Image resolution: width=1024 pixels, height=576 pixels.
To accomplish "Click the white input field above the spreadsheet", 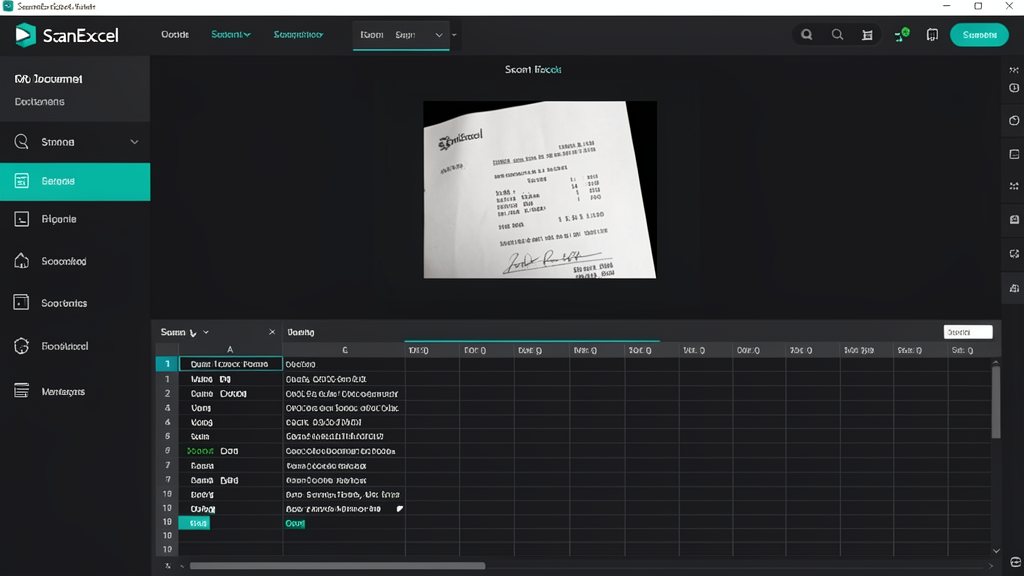I will pos(968,332).
